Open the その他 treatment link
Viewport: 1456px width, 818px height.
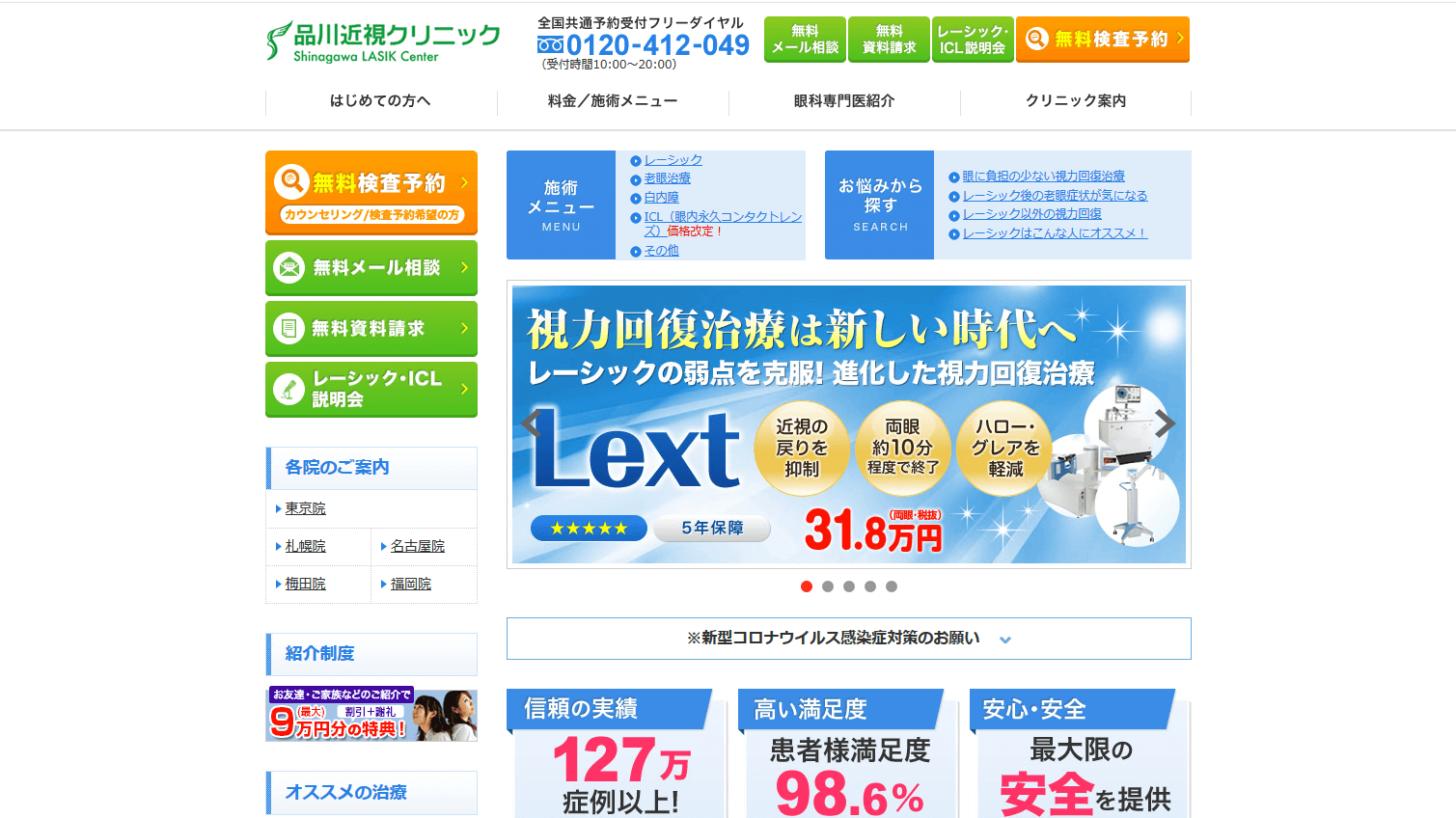(x=662, y=251)
